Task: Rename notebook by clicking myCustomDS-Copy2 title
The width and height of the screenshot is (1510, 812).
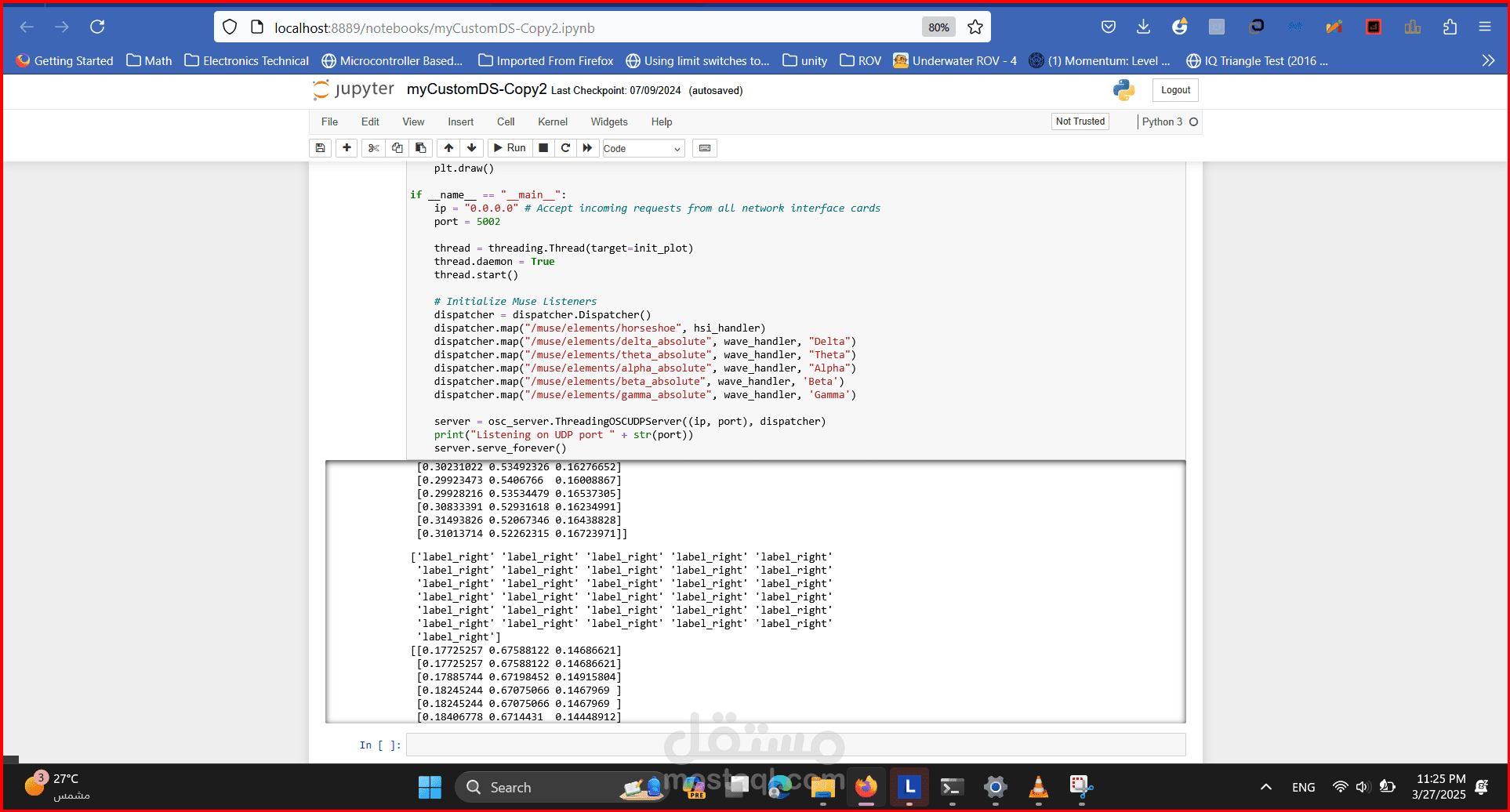Action: click(477, 89)
